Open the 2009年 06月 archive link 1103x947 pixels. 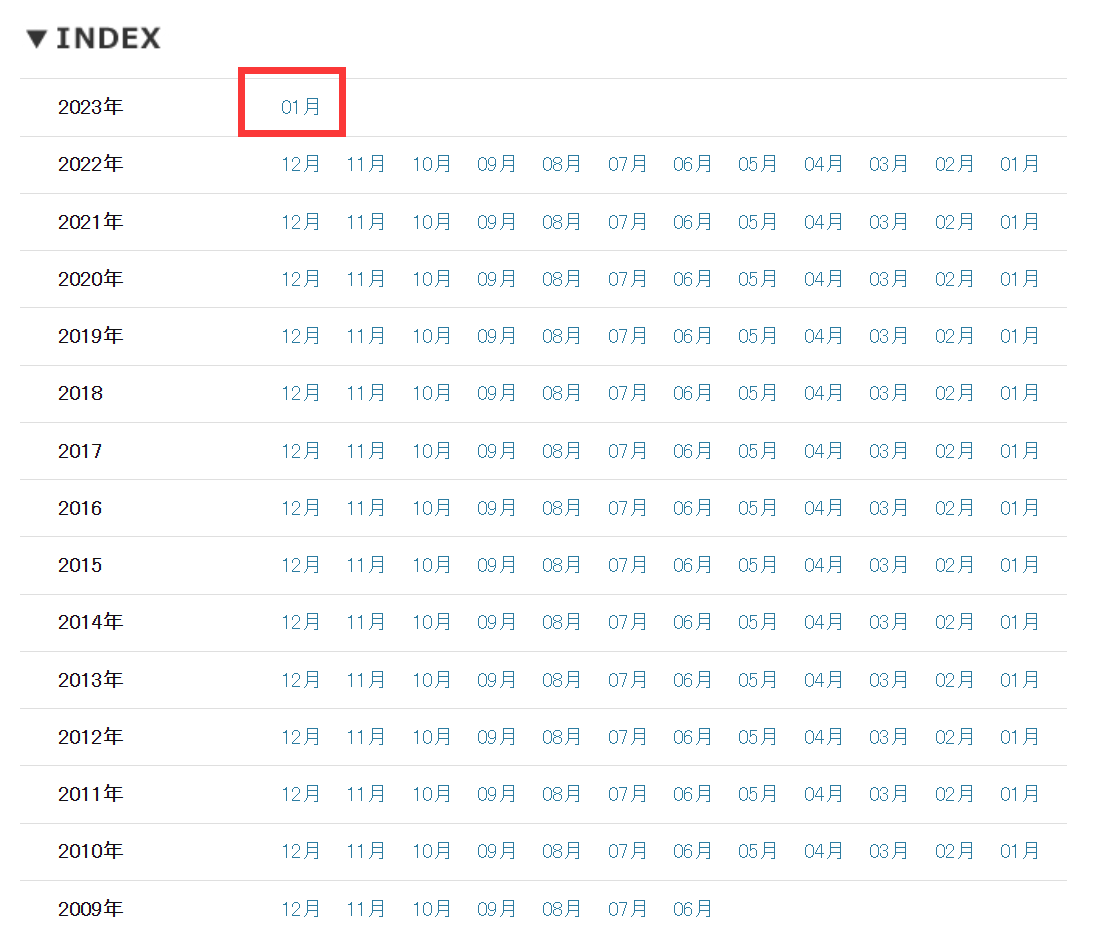coord(692,909)
